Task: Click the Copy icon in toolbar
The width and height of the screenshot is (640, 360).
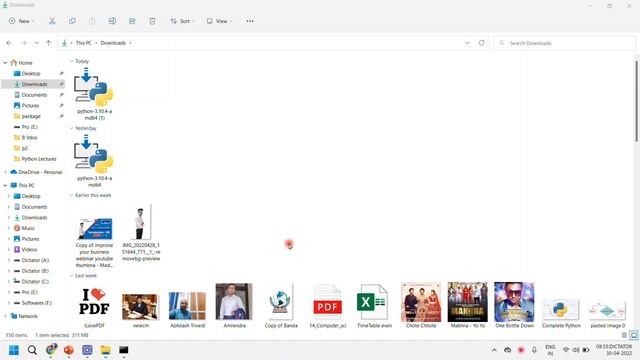Action: coord(72,21)
